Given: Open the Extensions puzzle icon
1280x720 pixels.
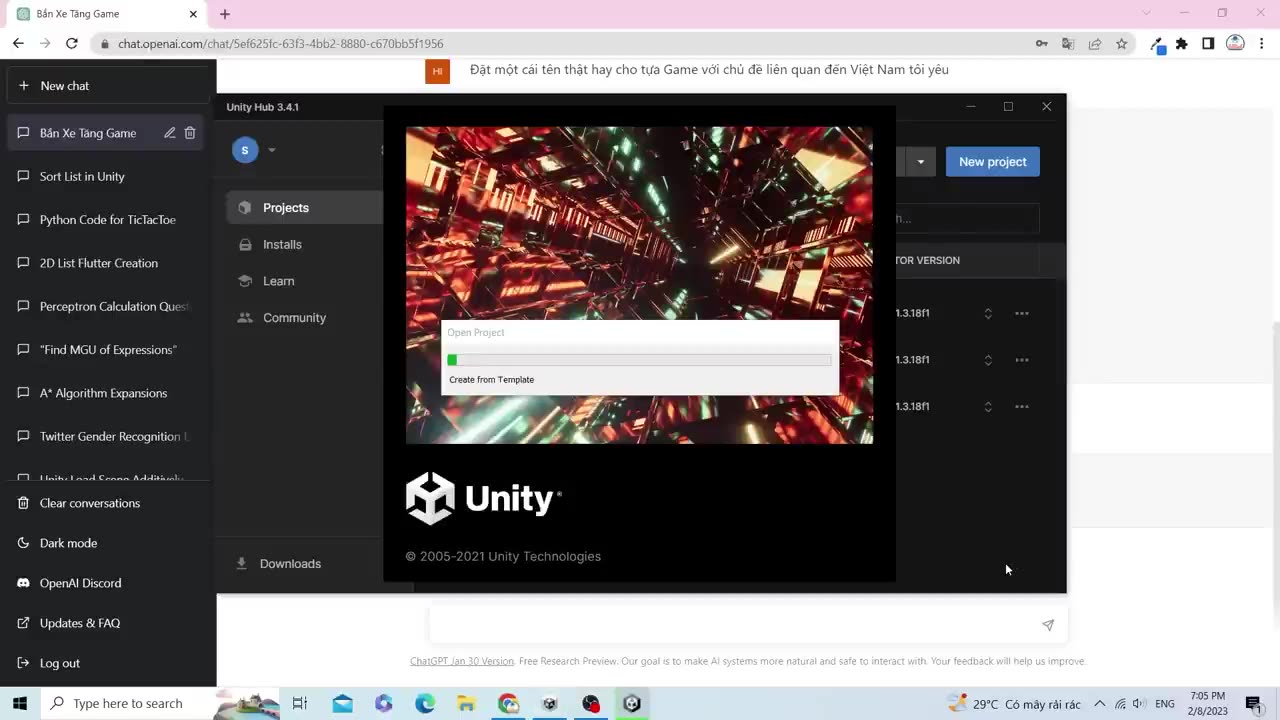Looking at the screenshot, I should pyautogui.click(x=1182, y=44).
